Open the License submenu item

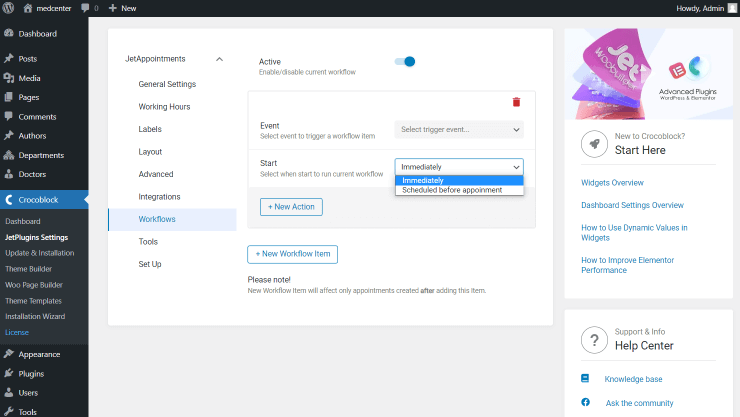click(x=17, y=333)
